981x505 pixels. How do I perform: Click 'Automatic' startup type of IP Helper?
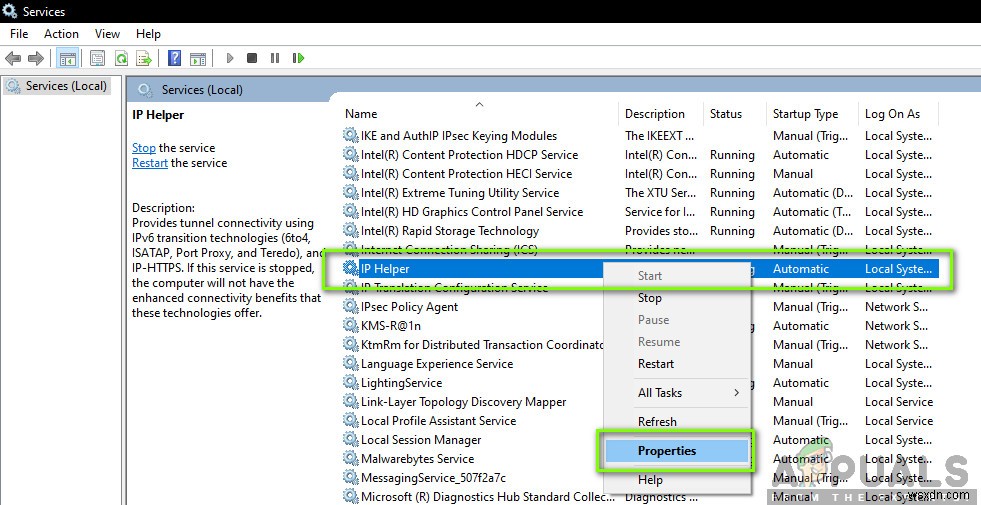click(801, 268)
